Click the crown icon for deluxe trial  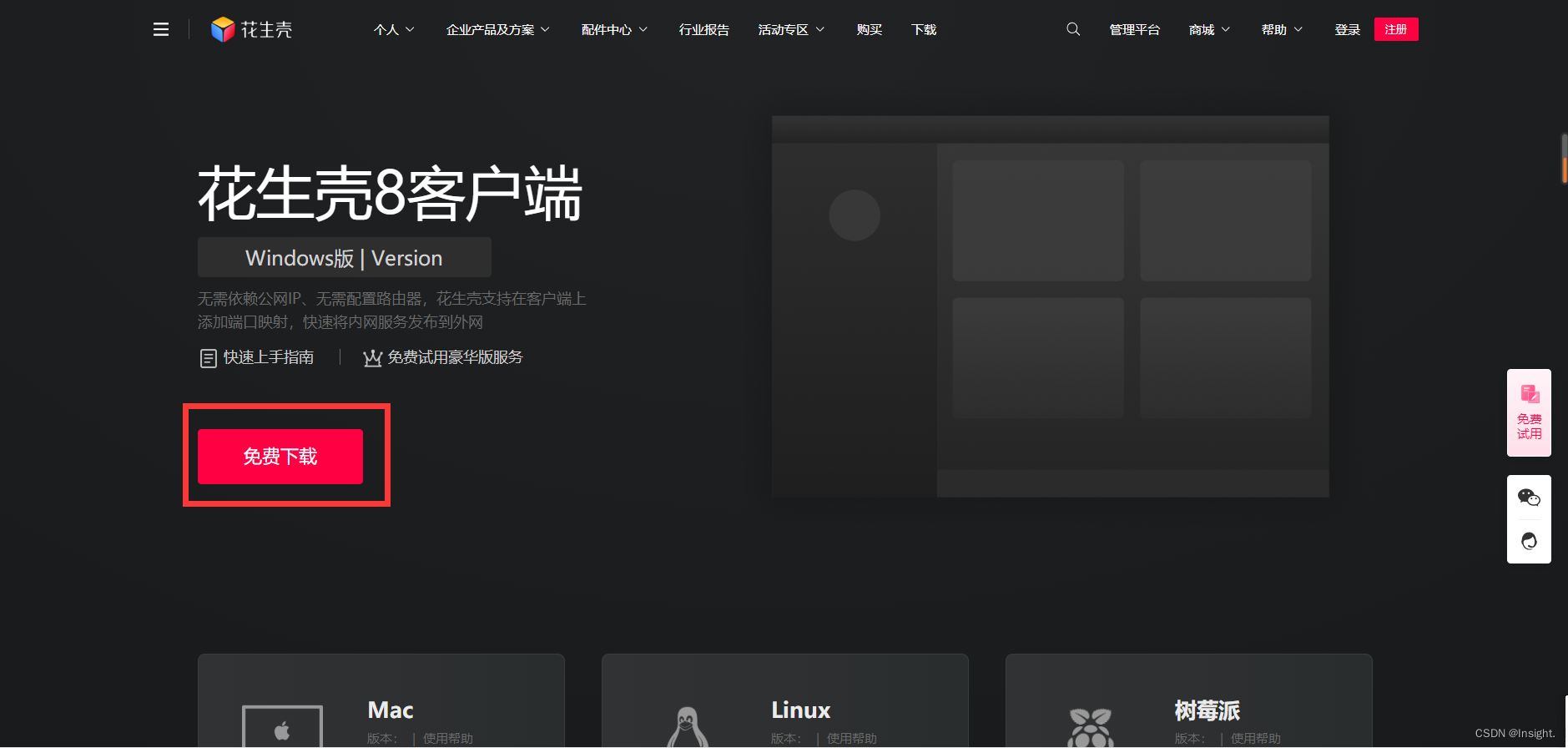coord(372,358)
